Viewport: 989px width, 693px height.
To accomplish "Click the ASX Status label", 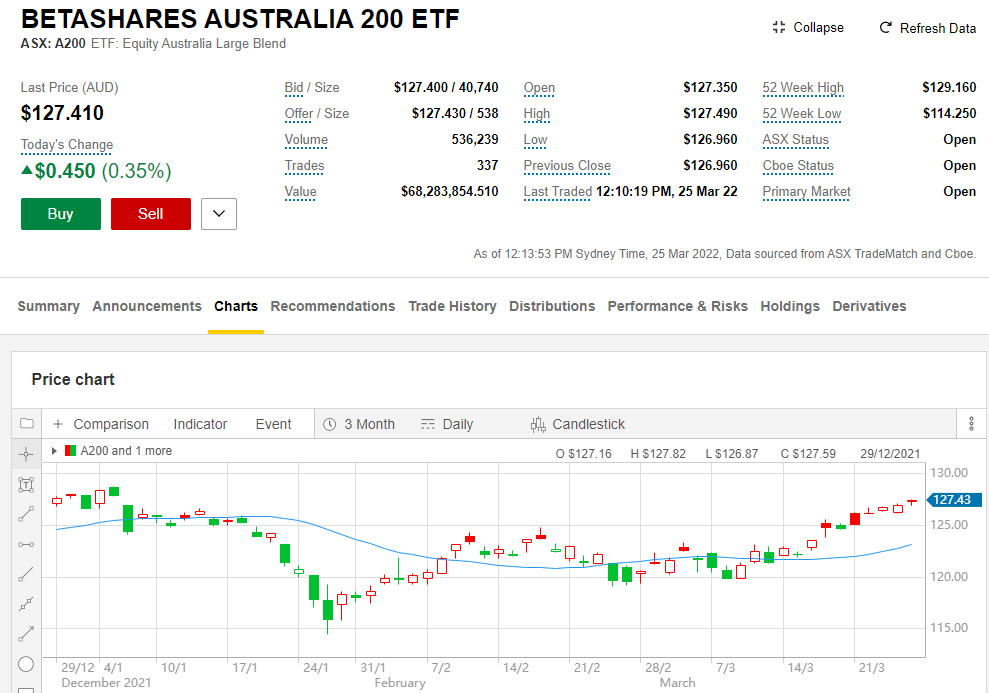I will pos(795,139).
